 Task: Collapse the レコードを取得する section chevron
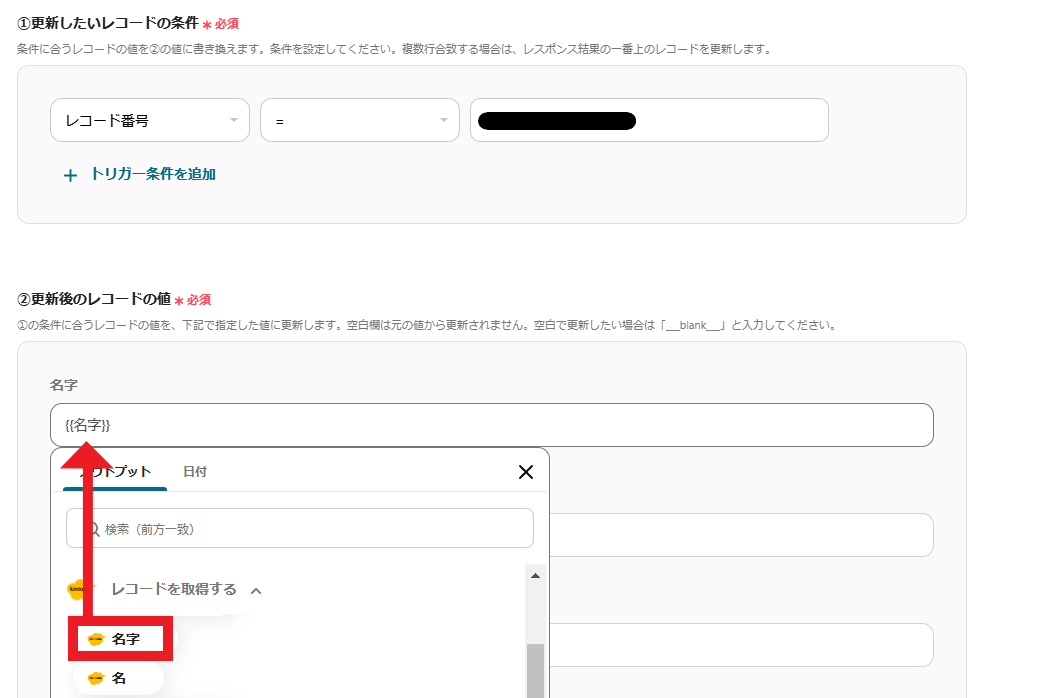[x=256, y=590]
